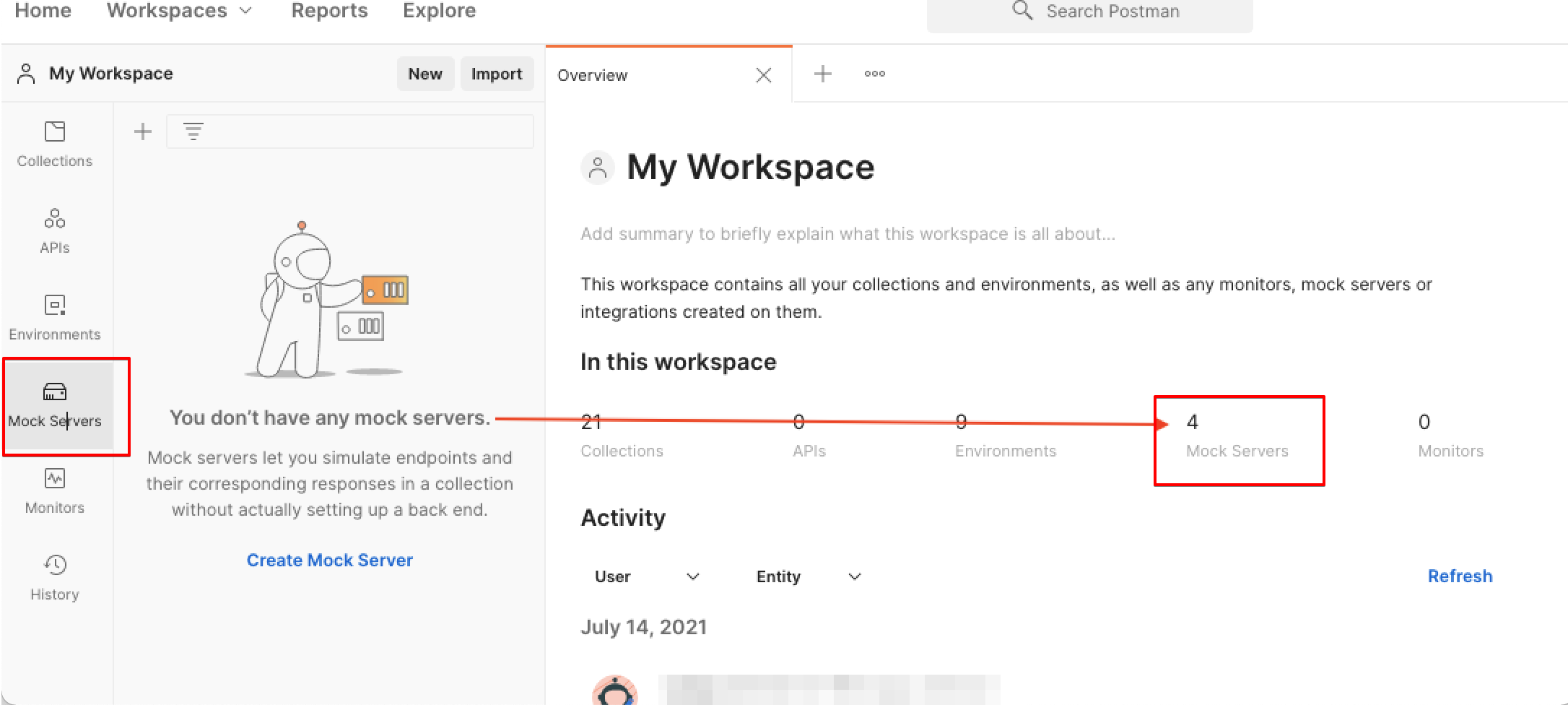Image resolution: width=1568 pixels, height=705 pixels.
Task: Open the Collections sidebar panel
Action: tap(55, 144)
